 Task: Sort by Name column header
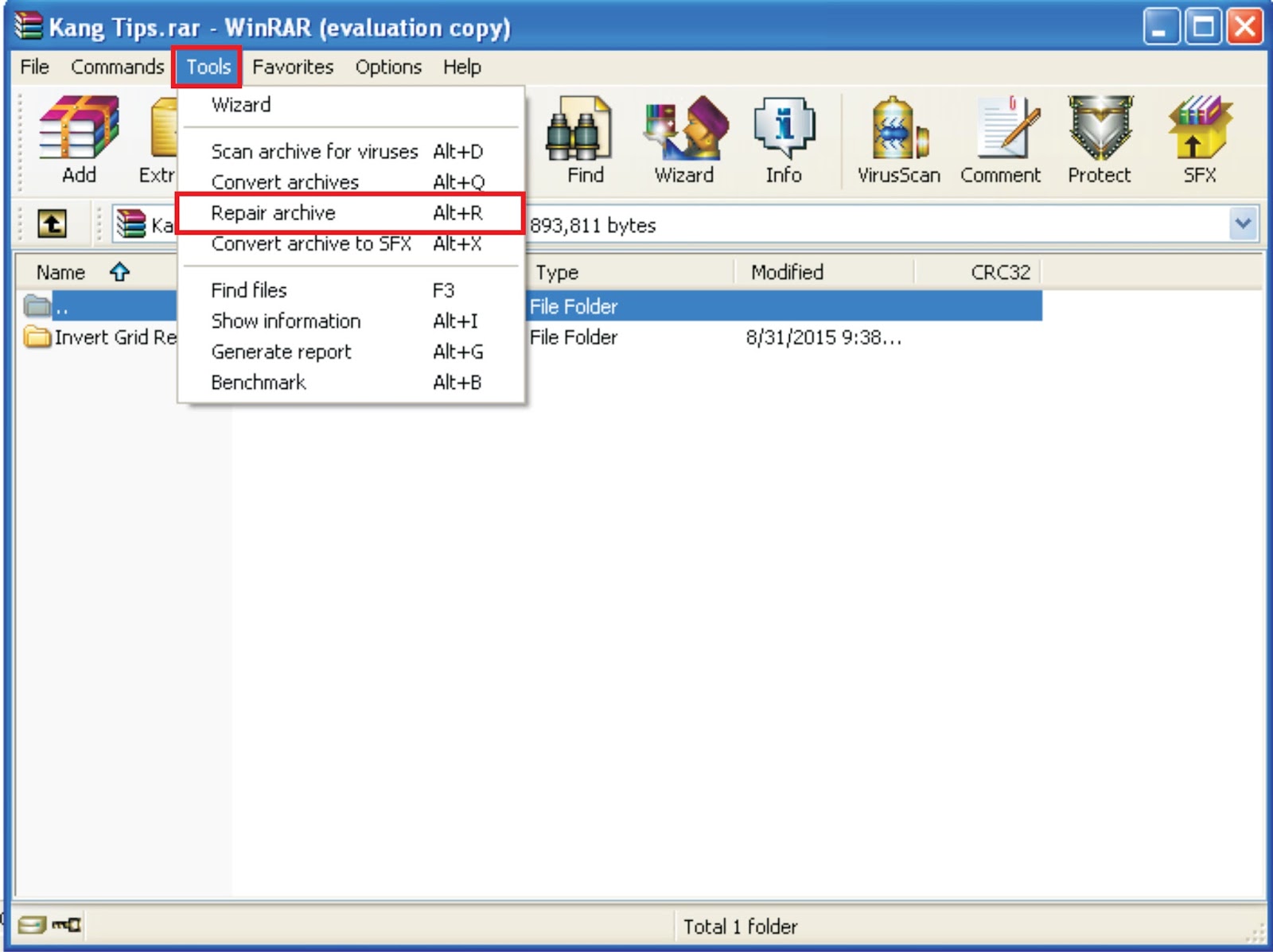coord(60,272)
